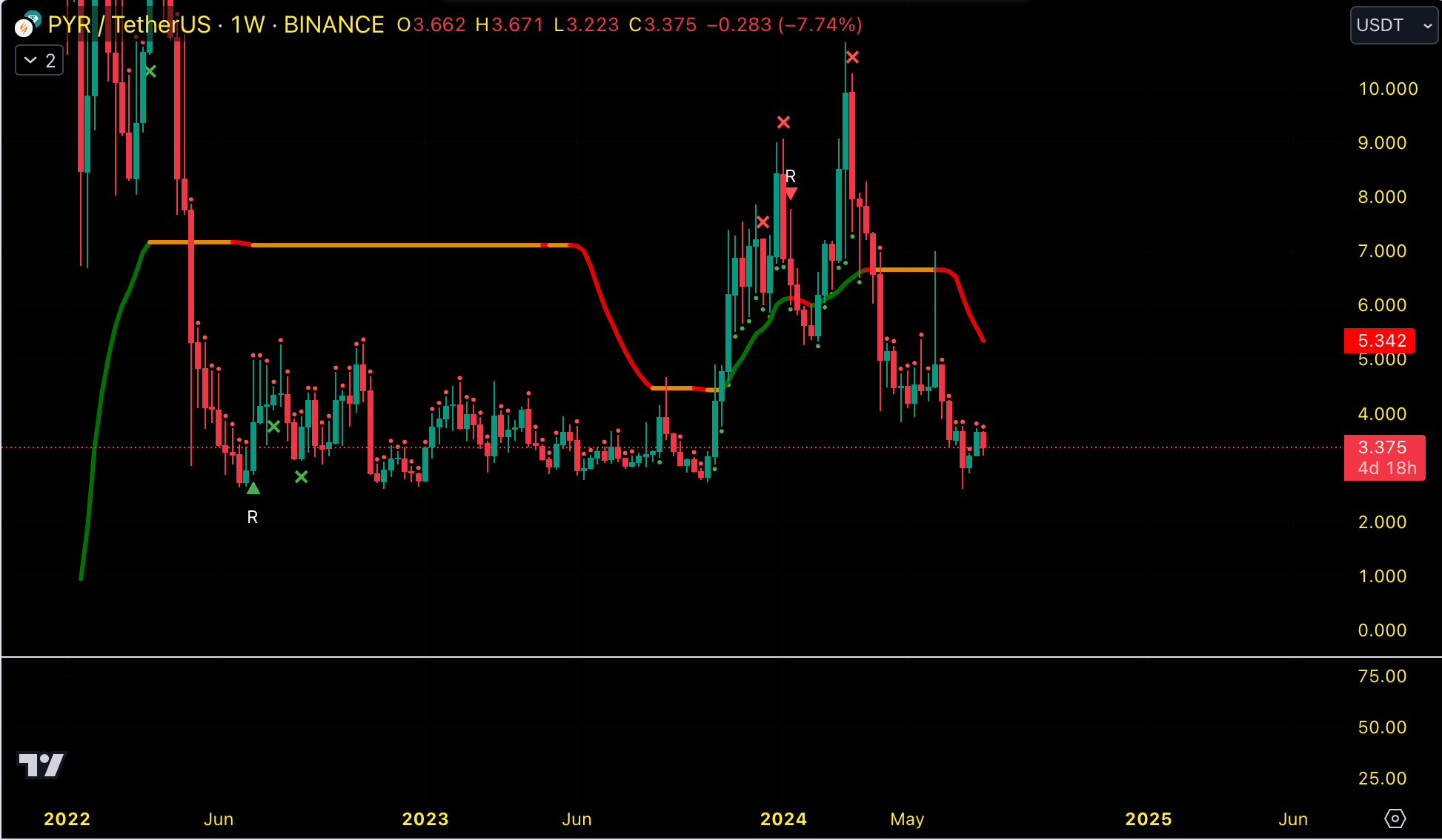Click the 2023 label on time axis

(425, 819)
